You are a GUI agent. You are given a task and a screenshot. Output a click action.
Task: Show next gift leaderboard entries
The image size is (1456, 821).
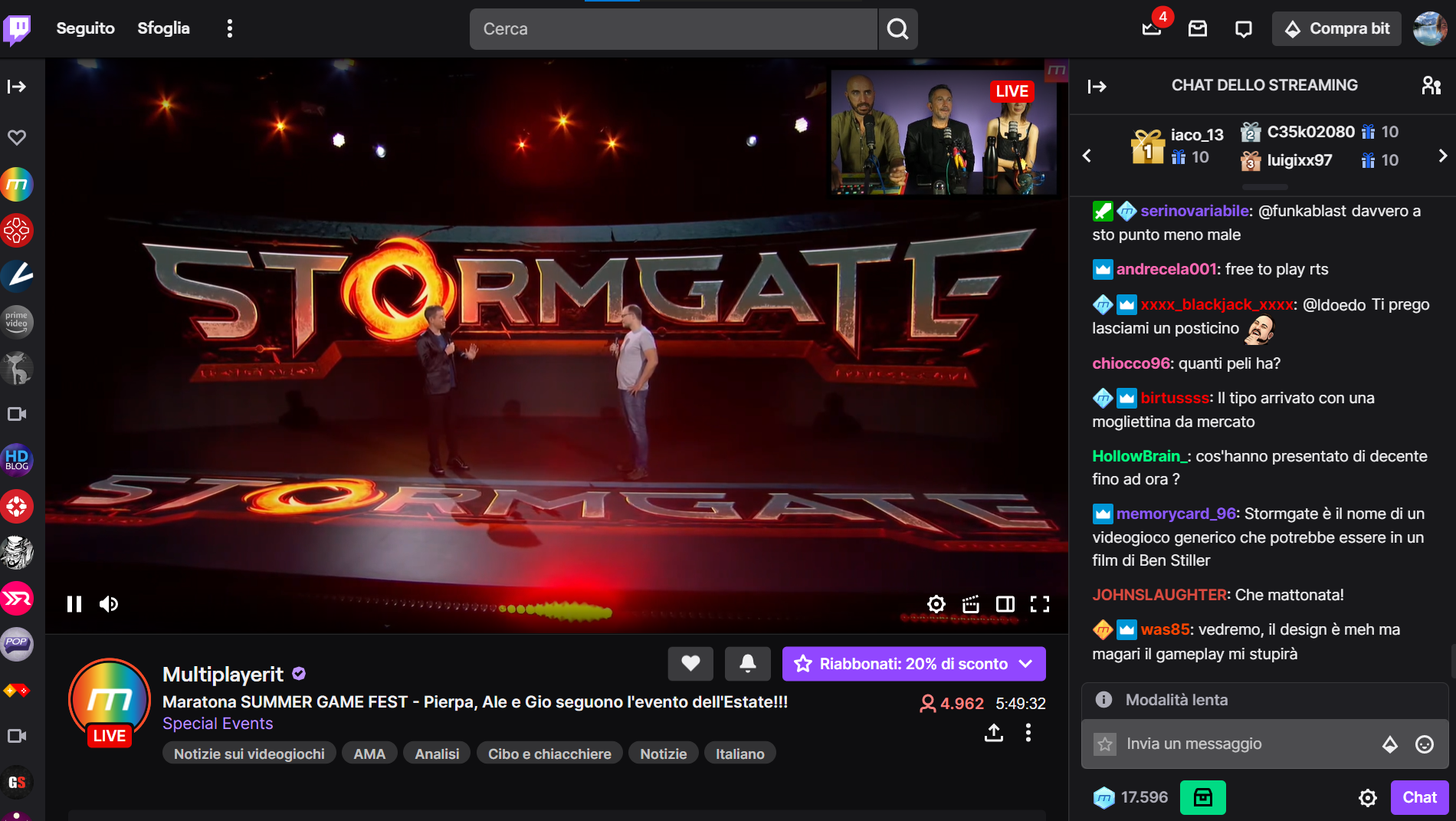pyautogui.click(x=1442, y=156)
